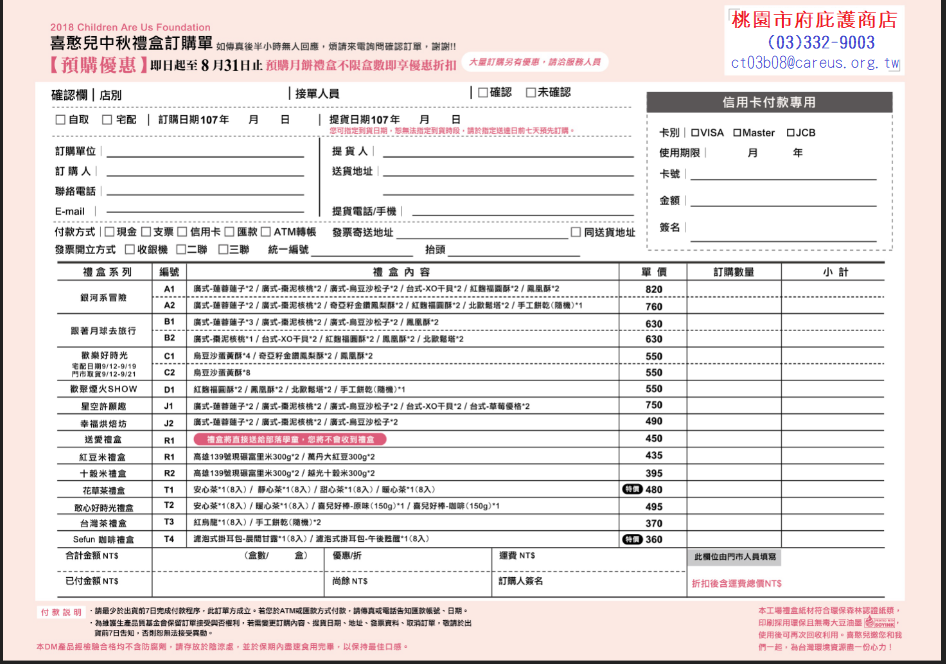
Task: Click the email ct03b08@careus.org.tw
Action: (x=814, y=63)
